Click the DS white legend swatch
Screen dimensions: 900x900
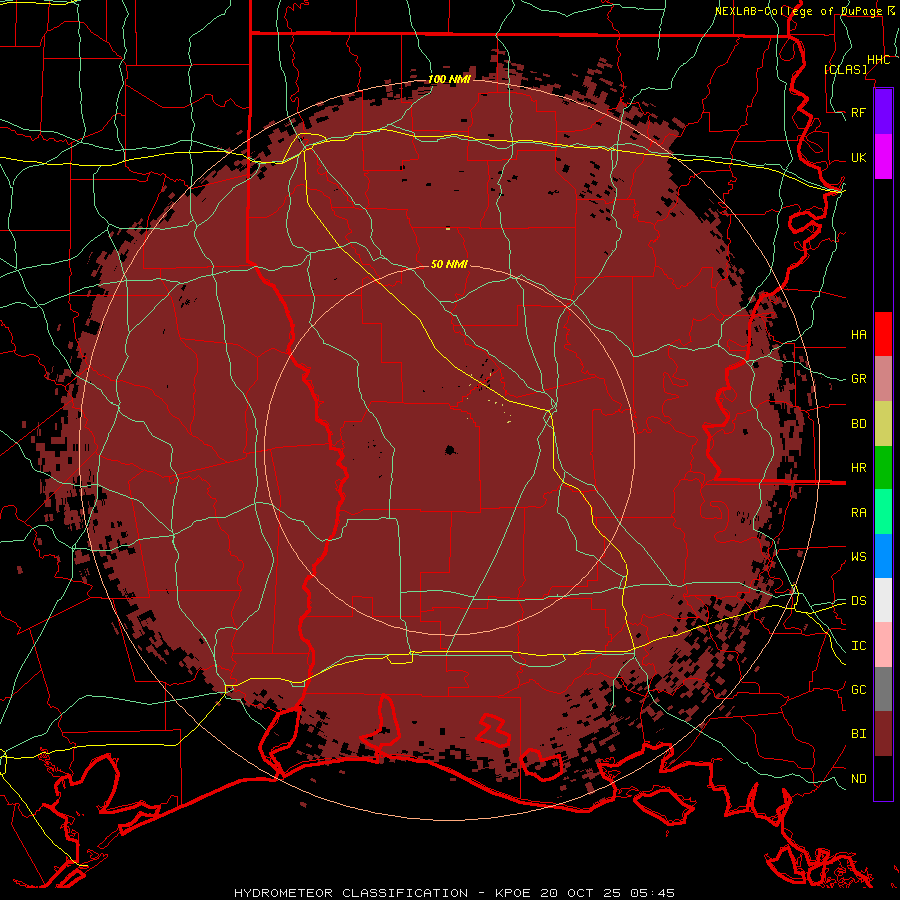[x=883, y=600]
